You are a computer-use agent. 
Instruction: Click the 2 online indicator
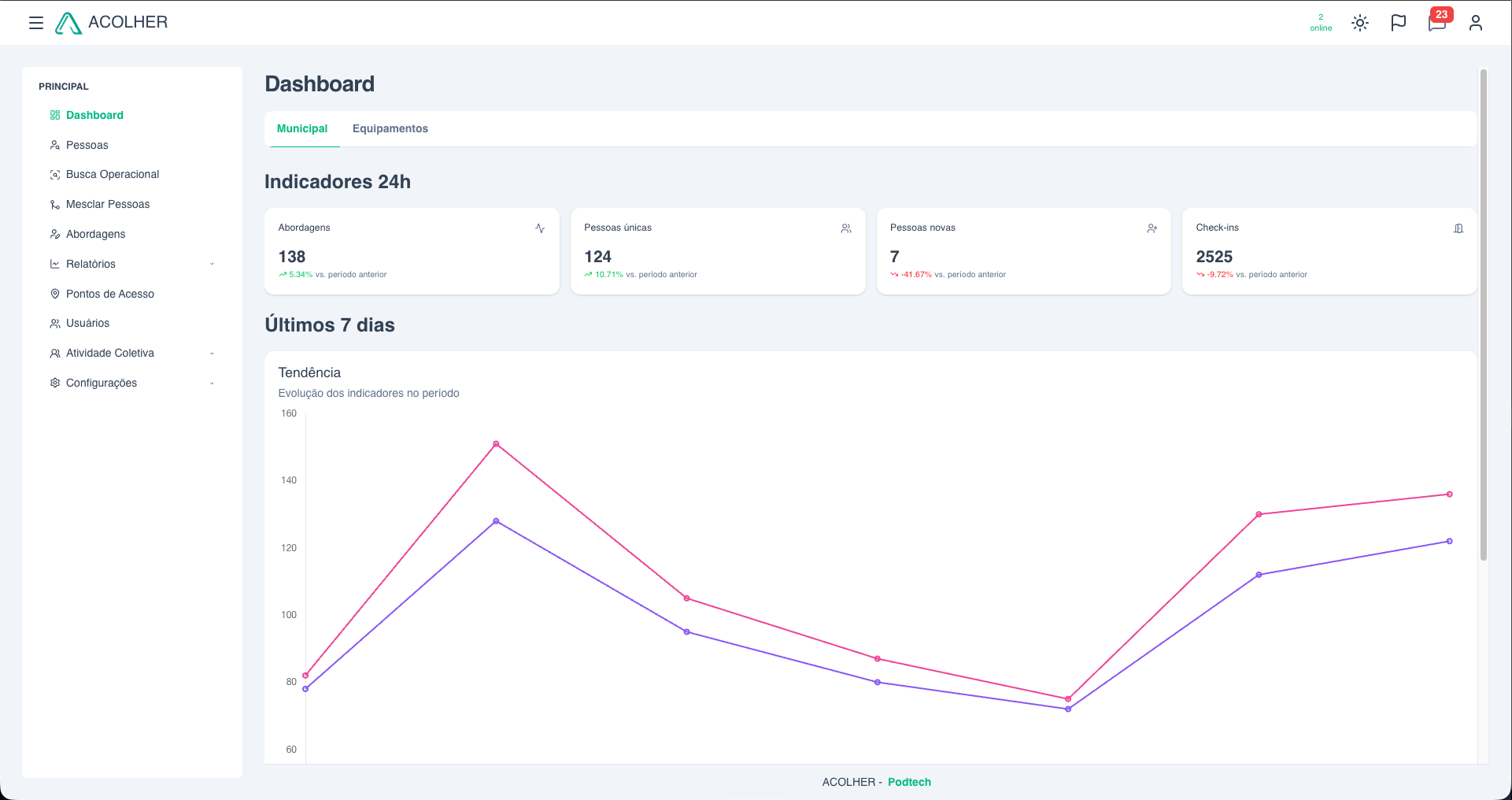coord(1321,23)
